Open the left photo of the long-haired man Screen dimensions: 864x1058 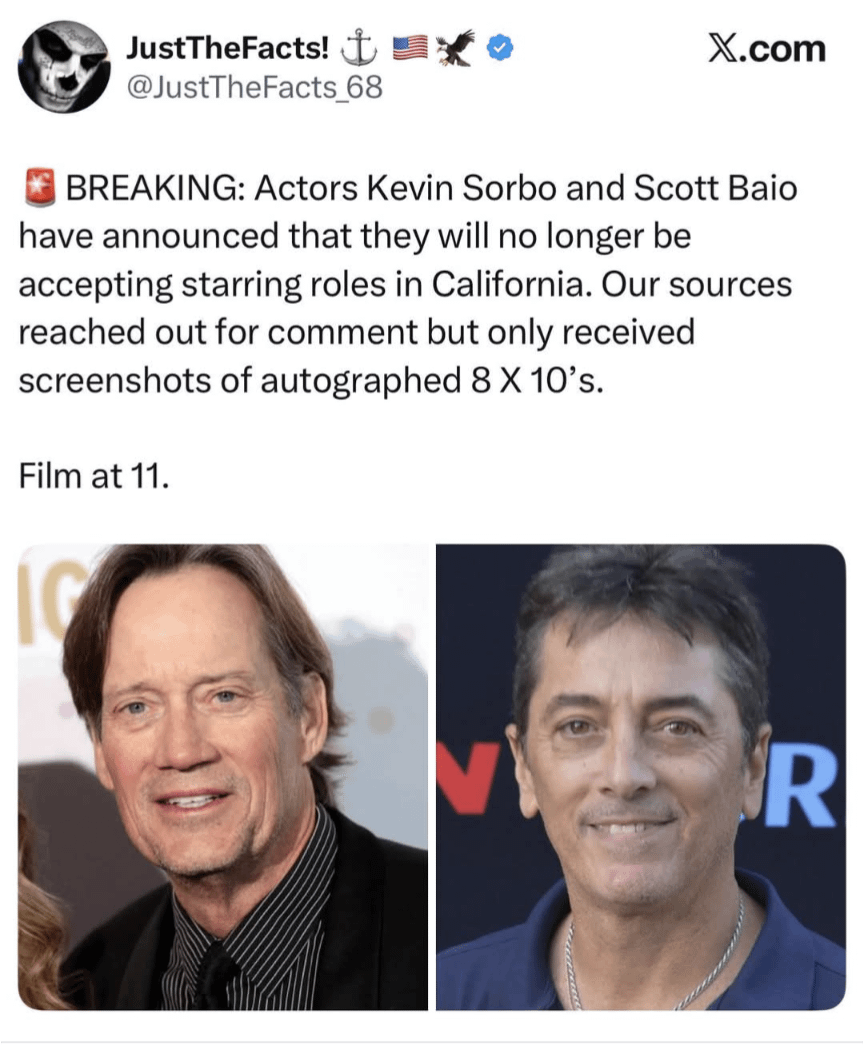coord(223,777)
